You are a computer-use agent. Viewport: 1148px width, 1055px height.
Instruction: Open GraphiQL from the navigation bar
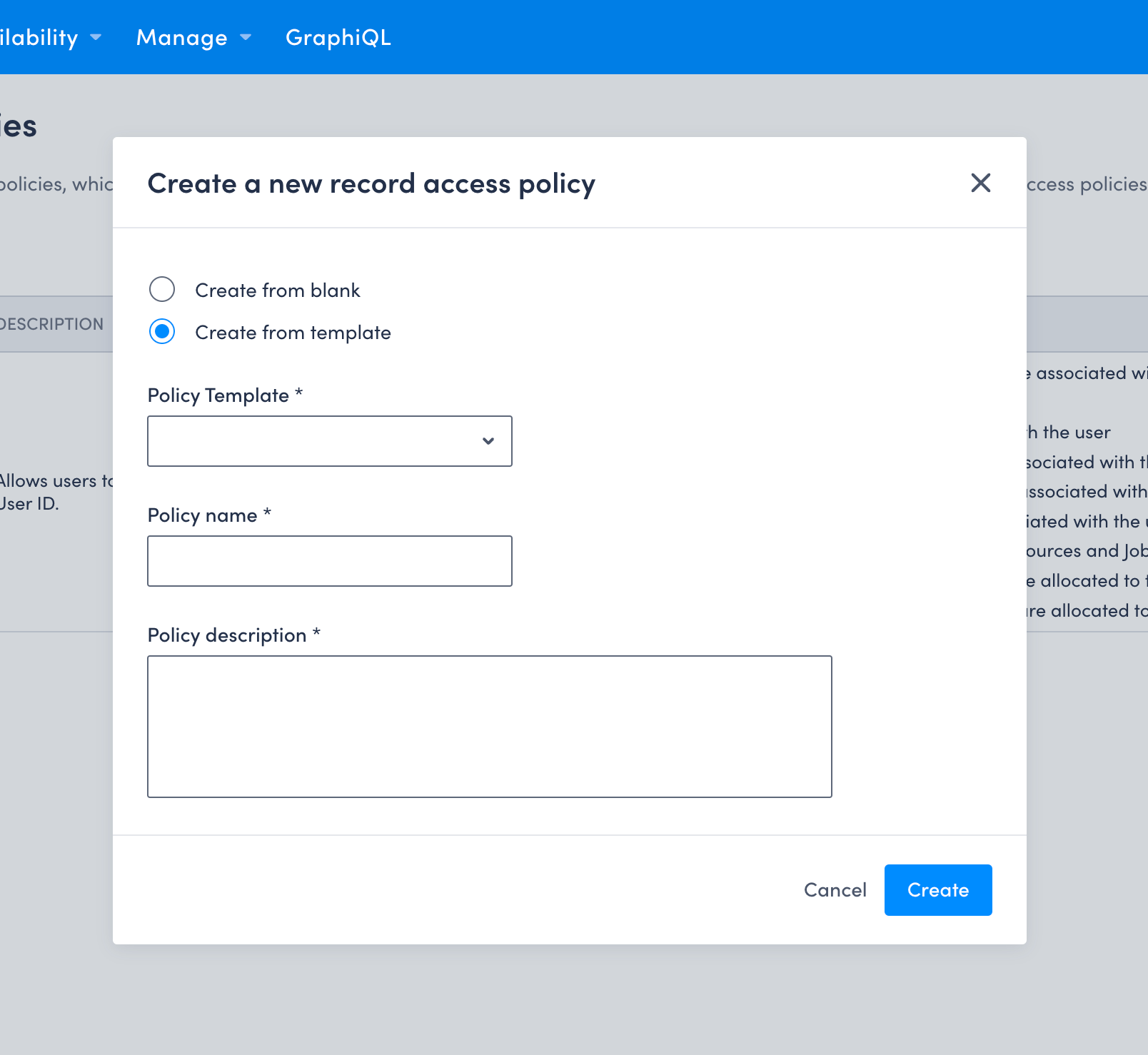click(x=338, y=37)
